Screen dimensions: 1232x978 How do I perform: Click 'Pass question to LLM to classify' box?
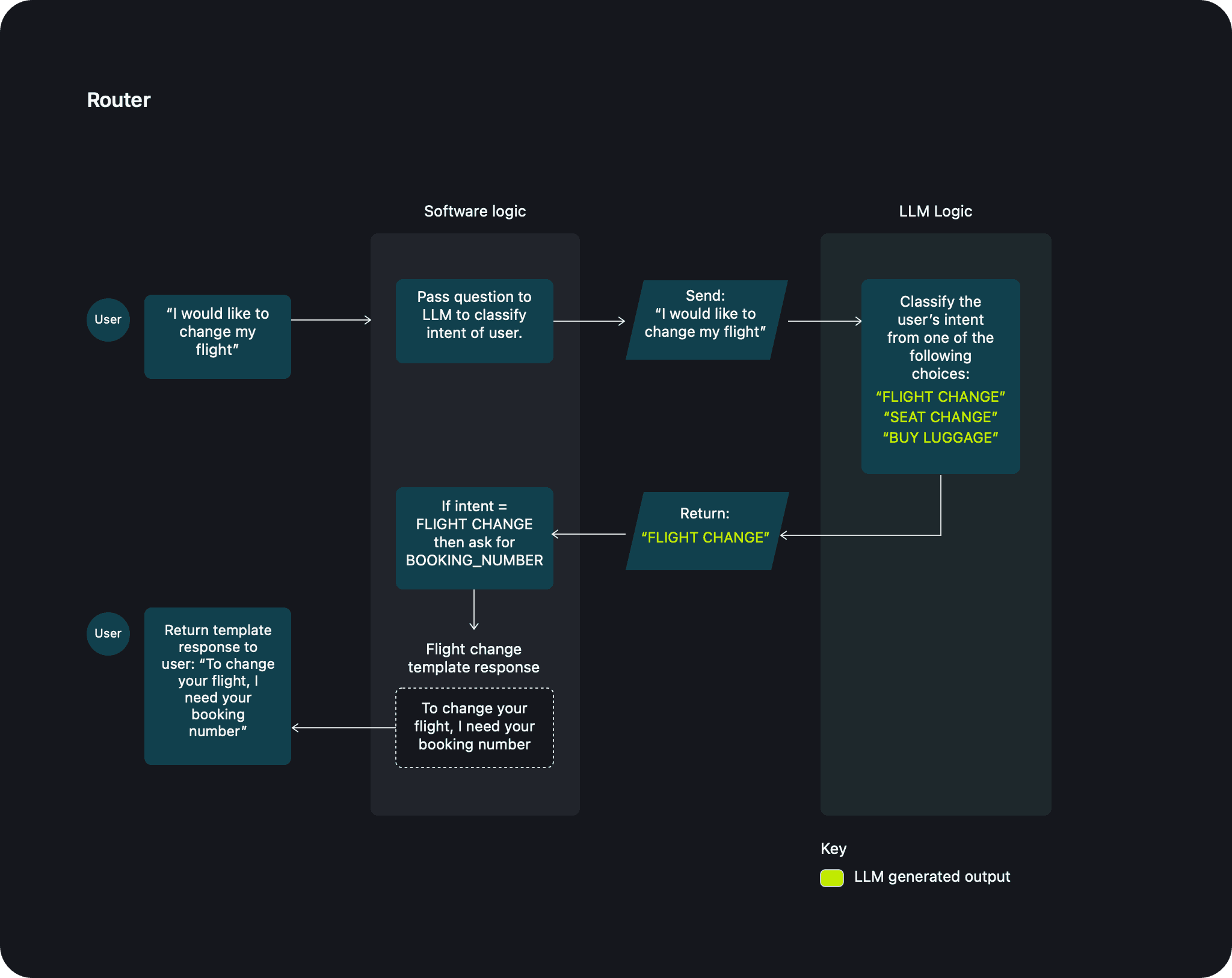click(x=475, y=321)
